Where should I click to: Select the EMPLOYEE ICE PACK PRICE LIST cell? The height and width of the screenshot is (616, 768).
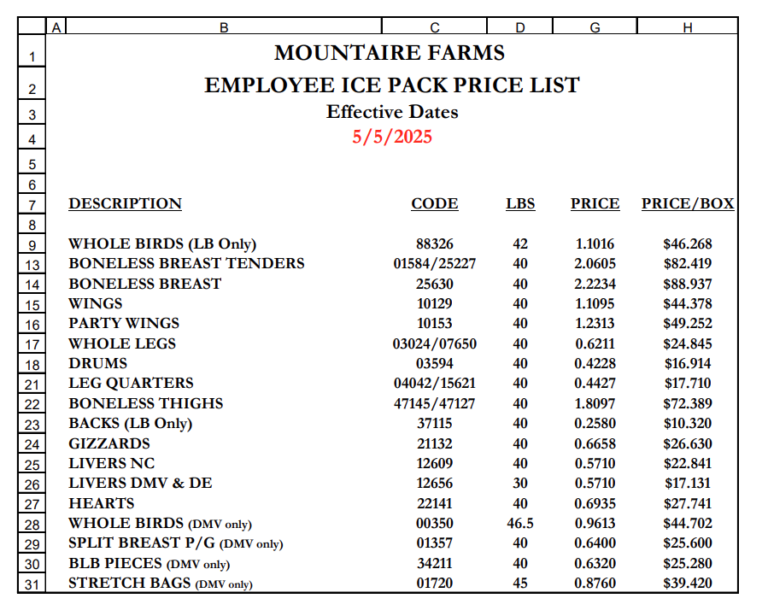tap(392, 86)
